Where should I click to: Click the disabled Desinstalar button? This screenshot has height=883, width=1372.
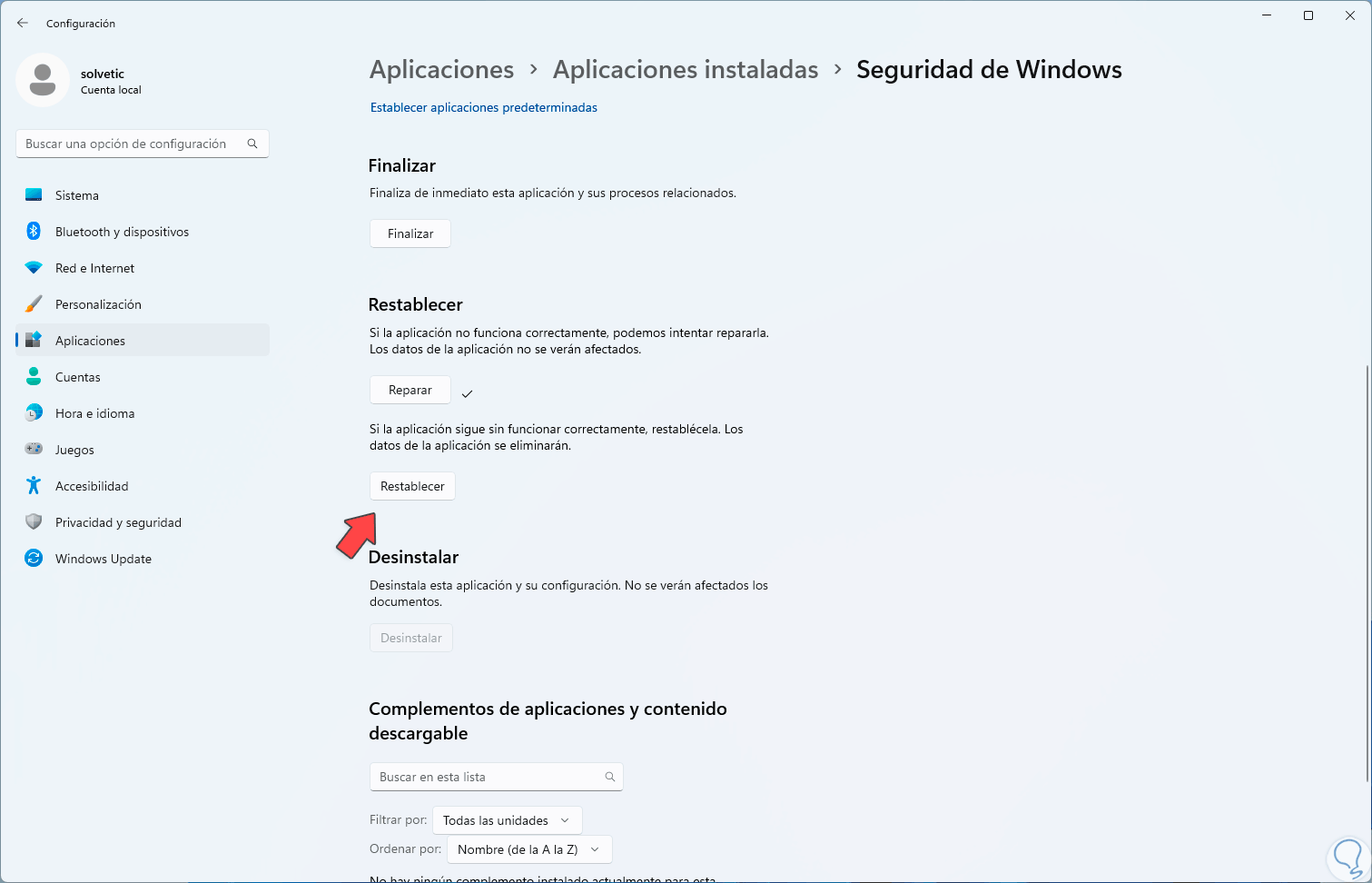(411, 638)
